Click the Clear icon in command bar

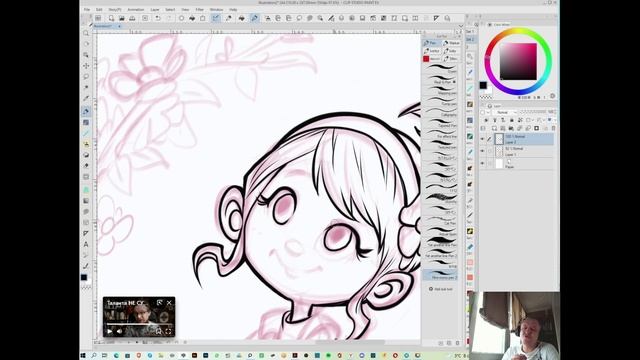(x=182, y=18)
